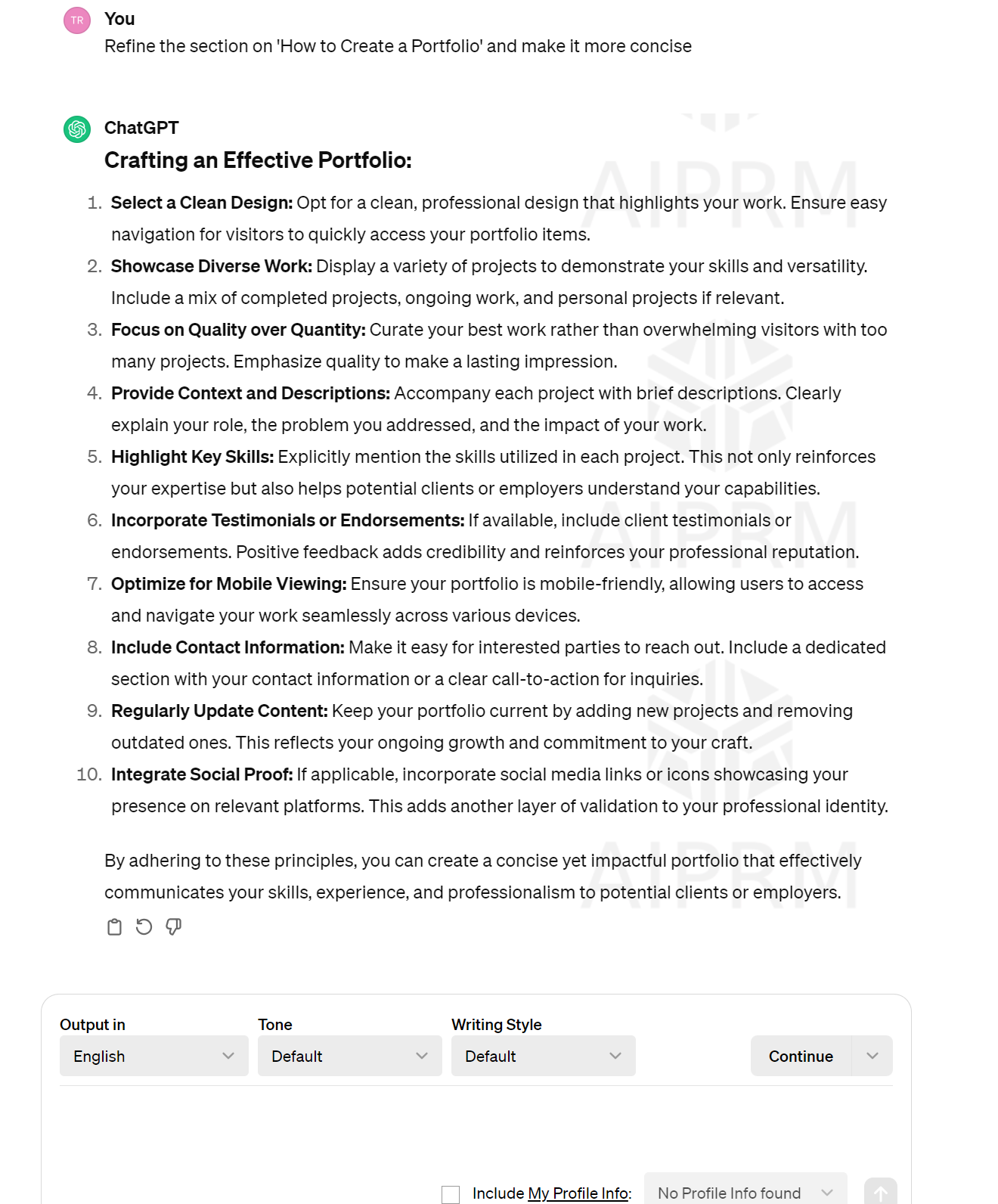The height and width of the screenshot is (1204, 998).
Task: Click the Continue button
Action: tap(801, 1056)
